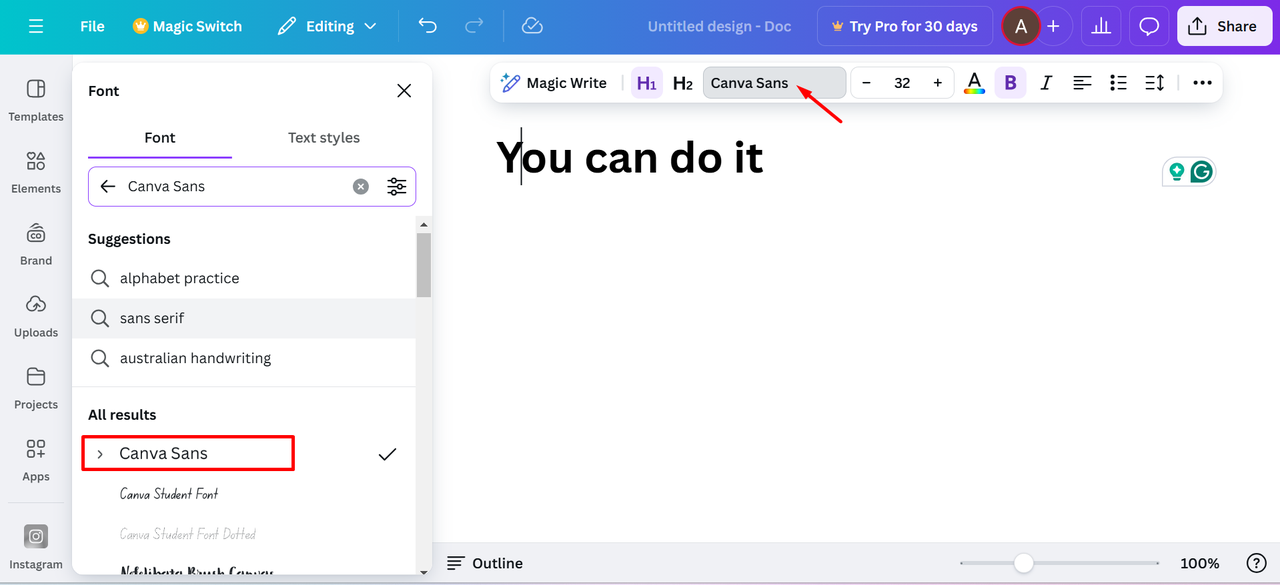Change text alignment

point(1082,83)
